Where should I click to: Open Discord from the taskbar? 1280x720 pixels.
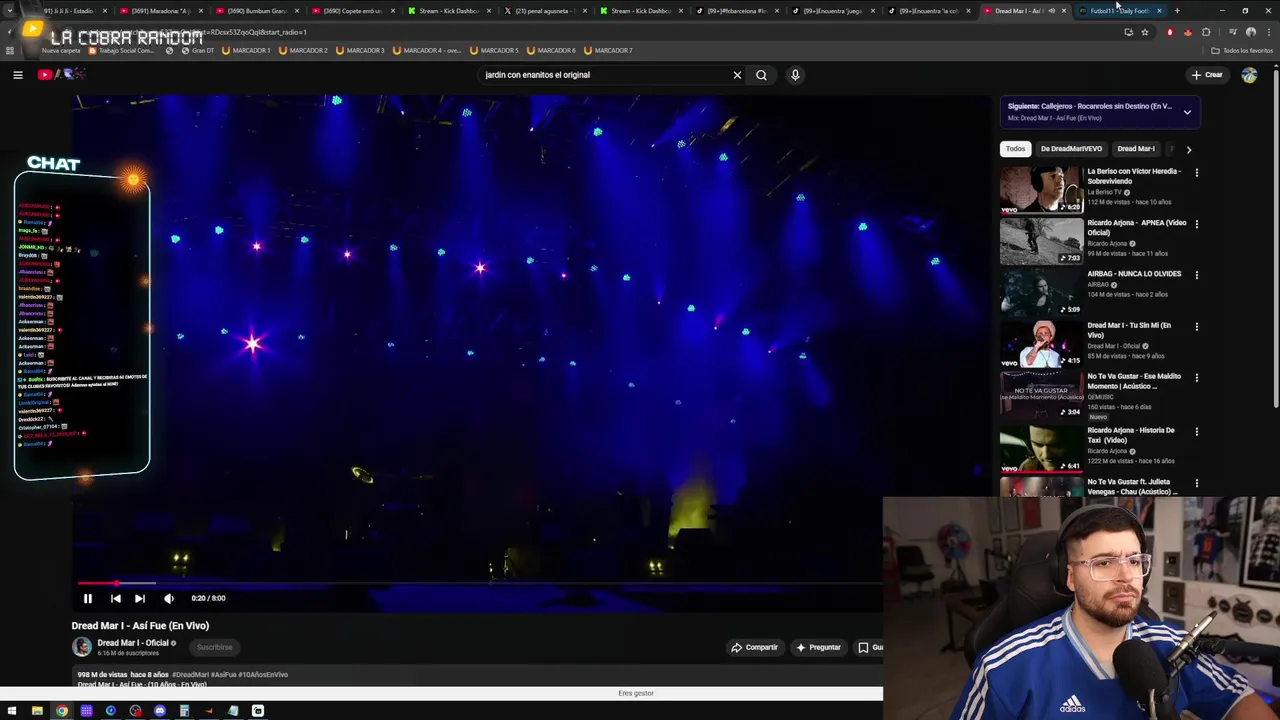(x=160, y=711)
